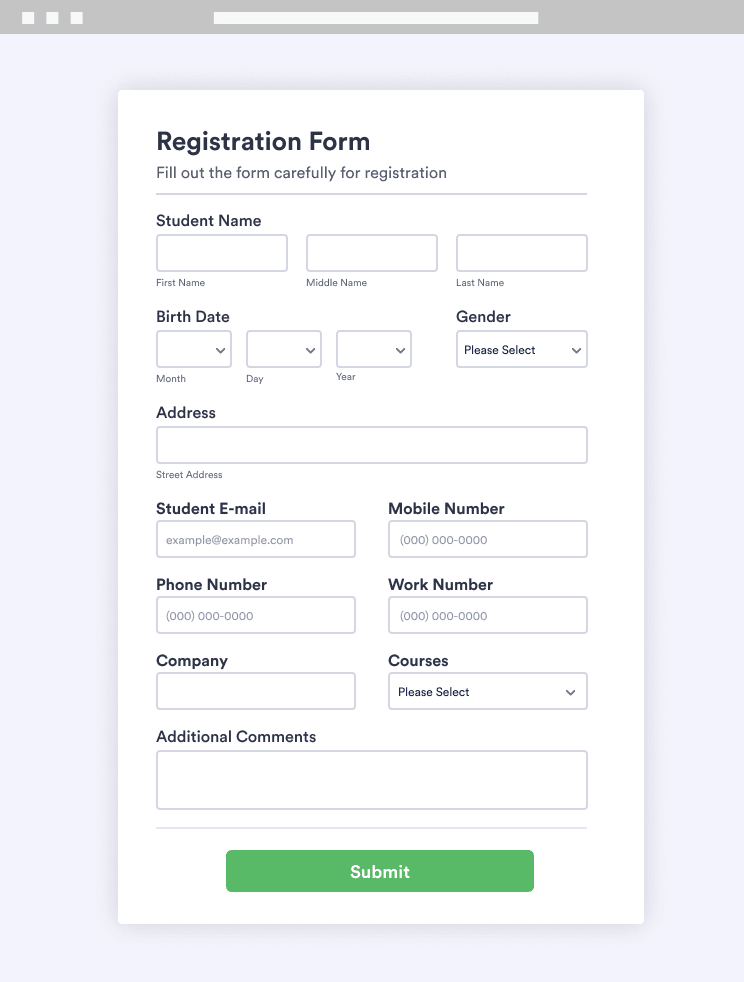Viewport: 744px width, 982px height.
Task: Open the Year dropdown
Action: (x=373, y=349)
